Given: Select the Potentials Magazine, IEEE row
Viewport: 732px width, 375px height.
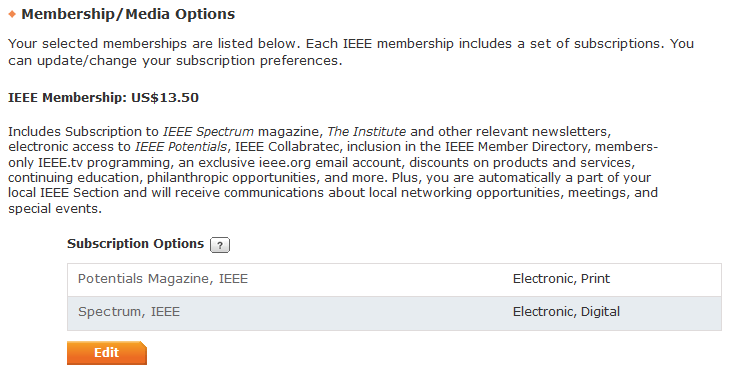Looking at the screenshot, I should (x=394, y=279).
